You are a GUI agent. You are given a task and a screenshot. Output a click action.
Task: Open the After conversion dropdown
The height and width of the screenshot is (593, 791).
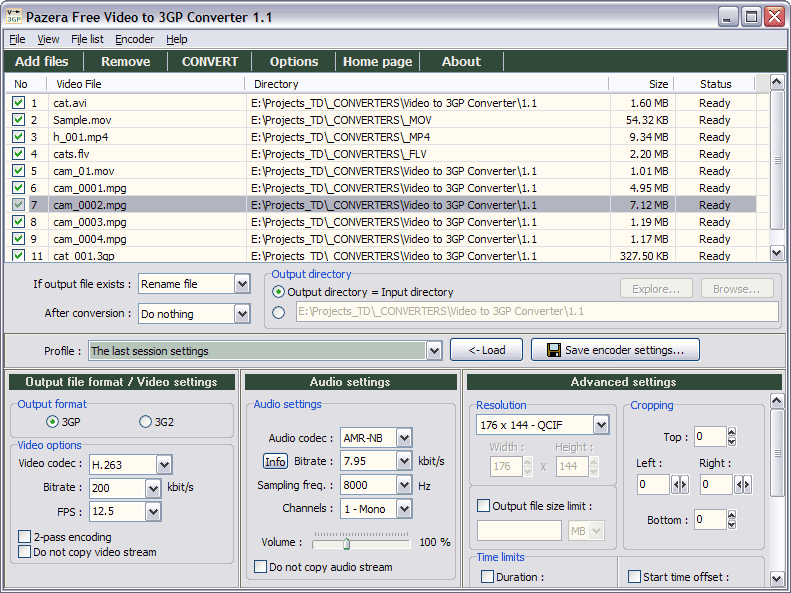(x=242, y=314)
